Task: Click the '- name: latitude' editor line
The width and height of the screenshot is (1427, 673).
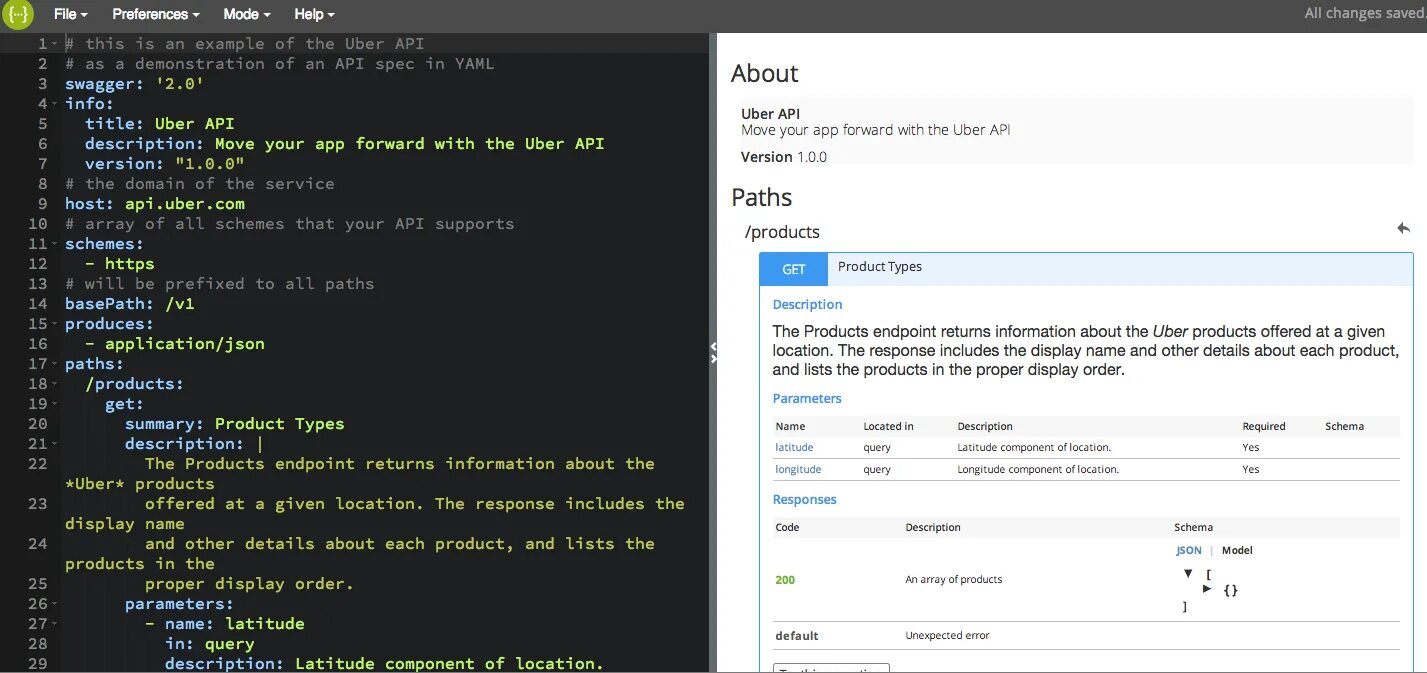Action: click(x=225, y=624)
